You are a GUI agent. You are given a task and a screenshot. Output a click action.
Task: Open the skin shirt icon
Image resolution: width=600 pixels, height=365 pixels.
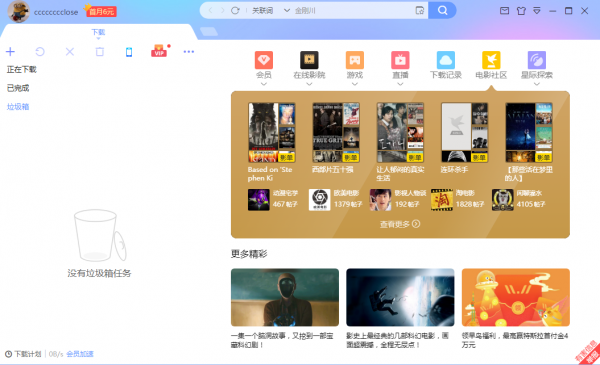tap(521, 11)
